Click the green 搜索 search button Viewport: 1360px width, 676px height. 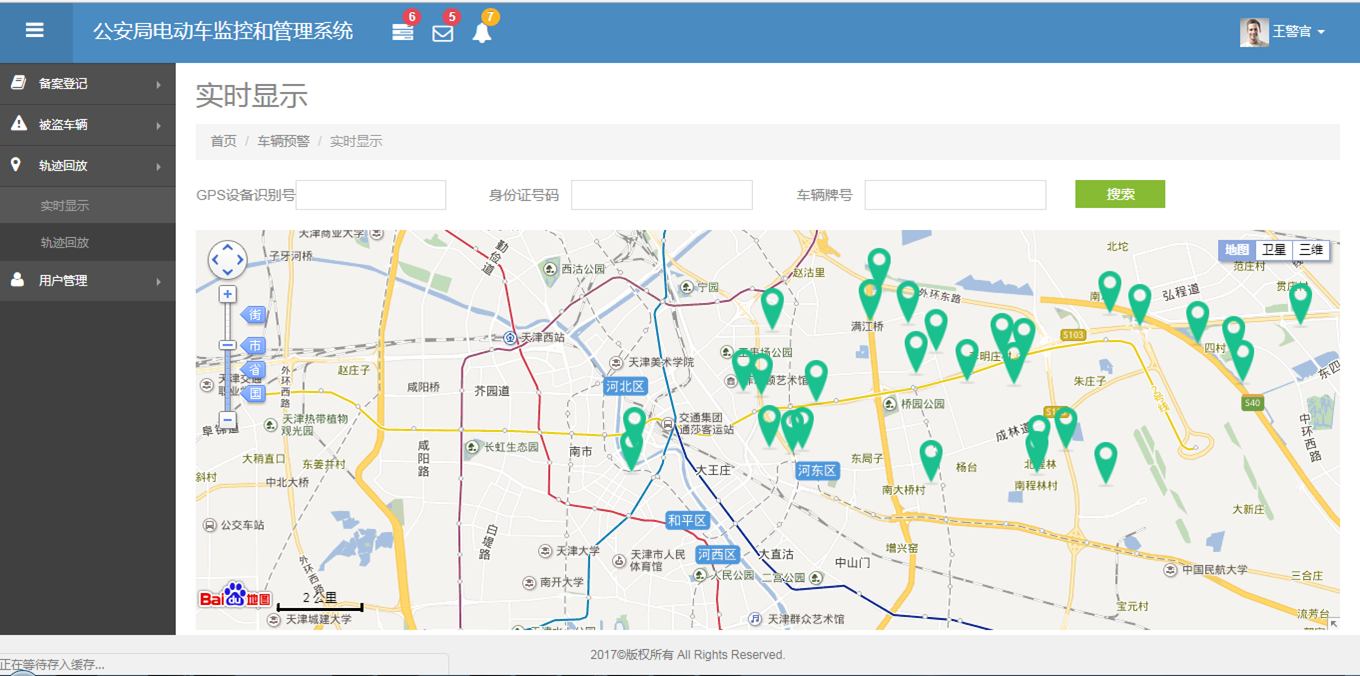[1119, 194]
